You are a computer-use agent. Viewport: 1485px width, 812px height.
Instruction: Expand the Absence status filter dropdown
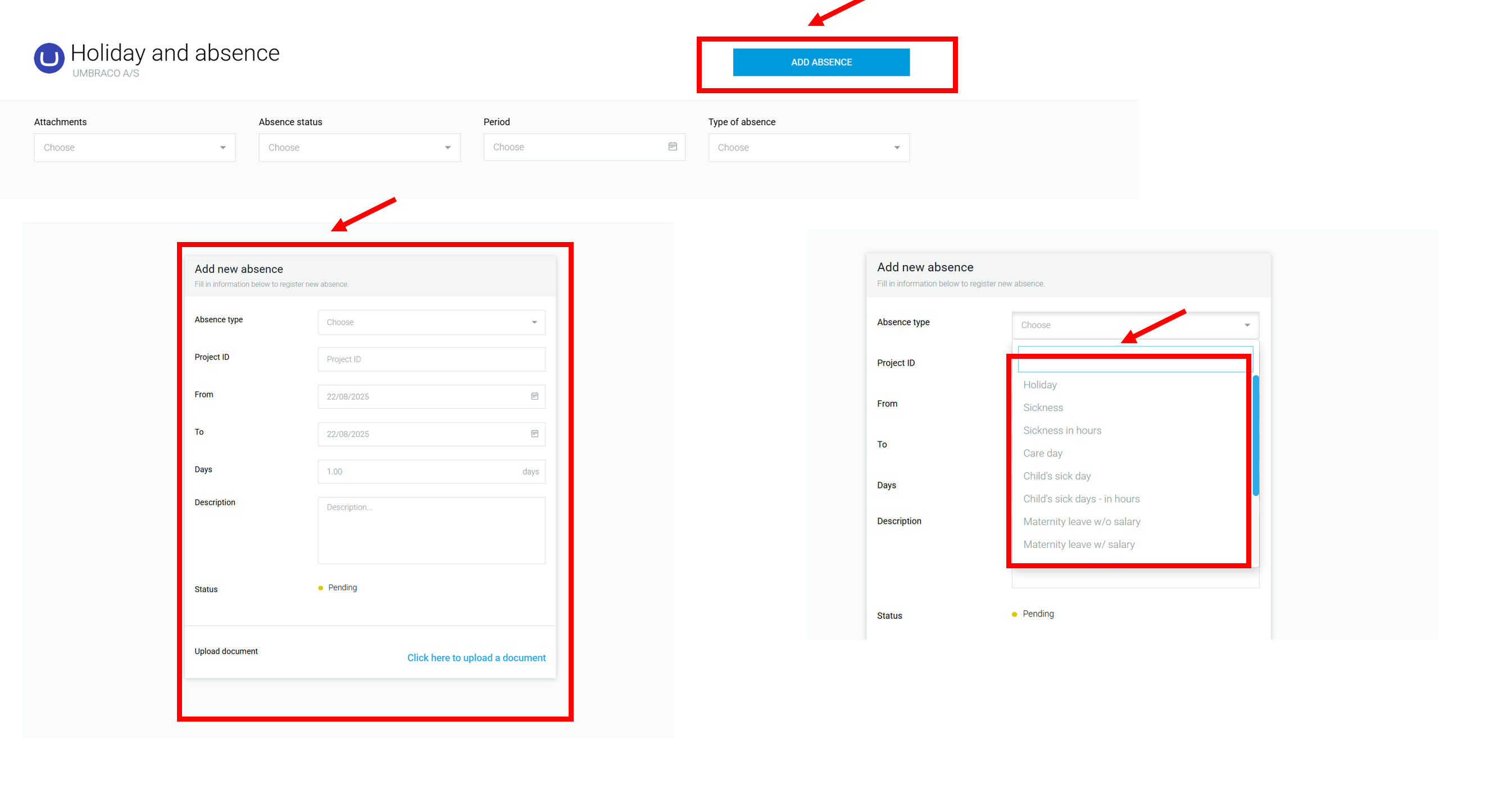(359, 148)
